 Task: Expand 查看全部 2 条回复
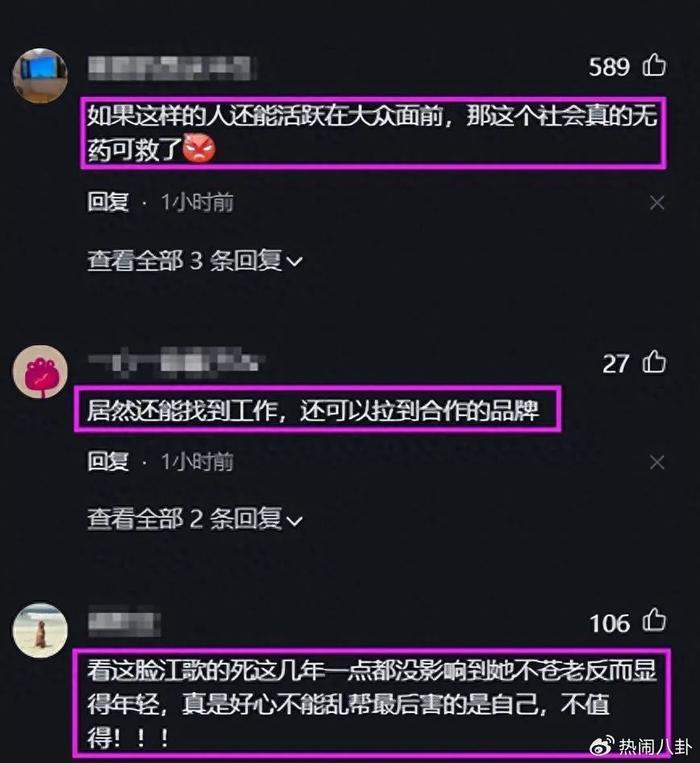pos(195,519)
